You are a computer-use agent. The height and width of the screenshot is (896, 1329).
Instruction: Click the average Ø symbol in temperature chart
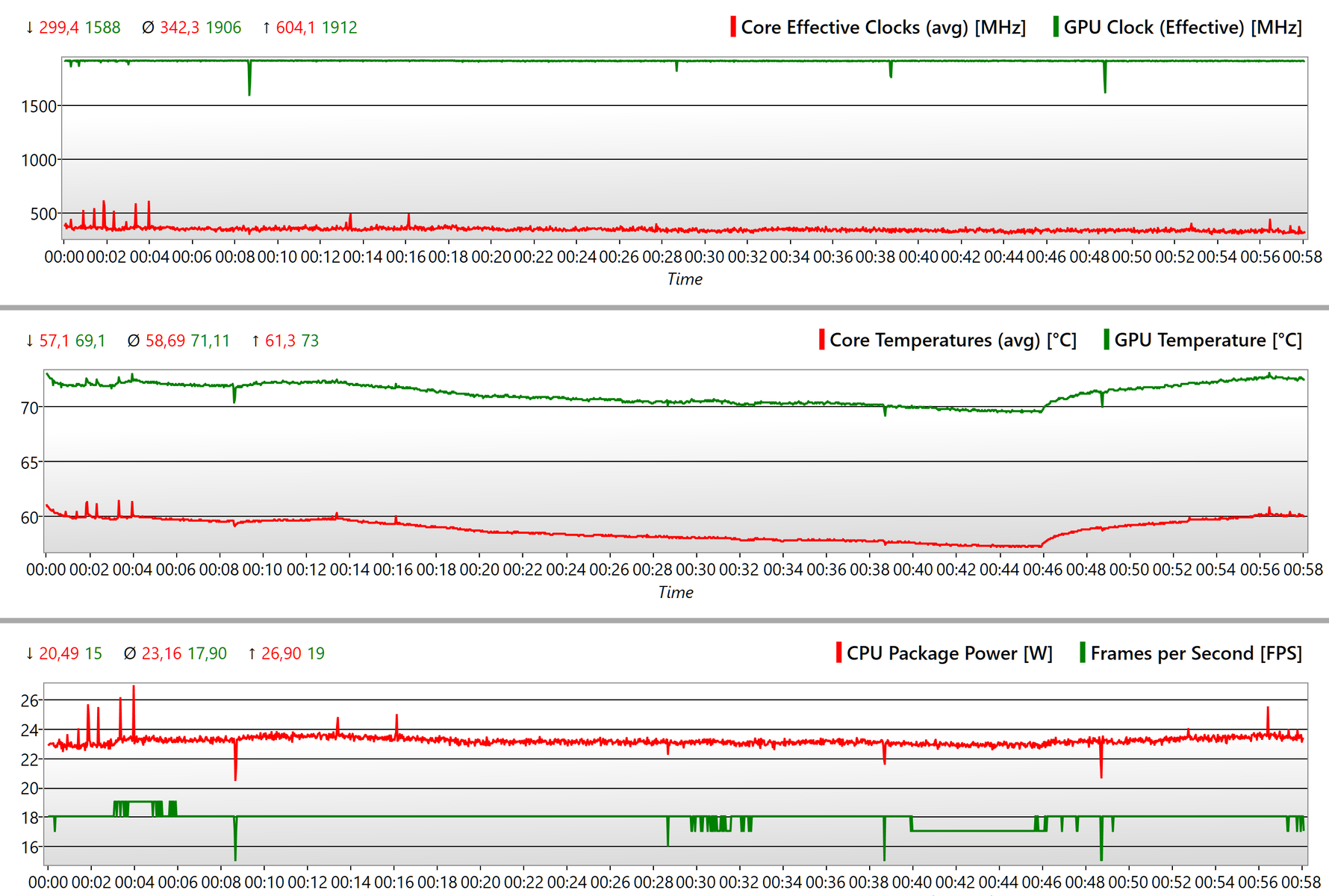tap(134, 341)
